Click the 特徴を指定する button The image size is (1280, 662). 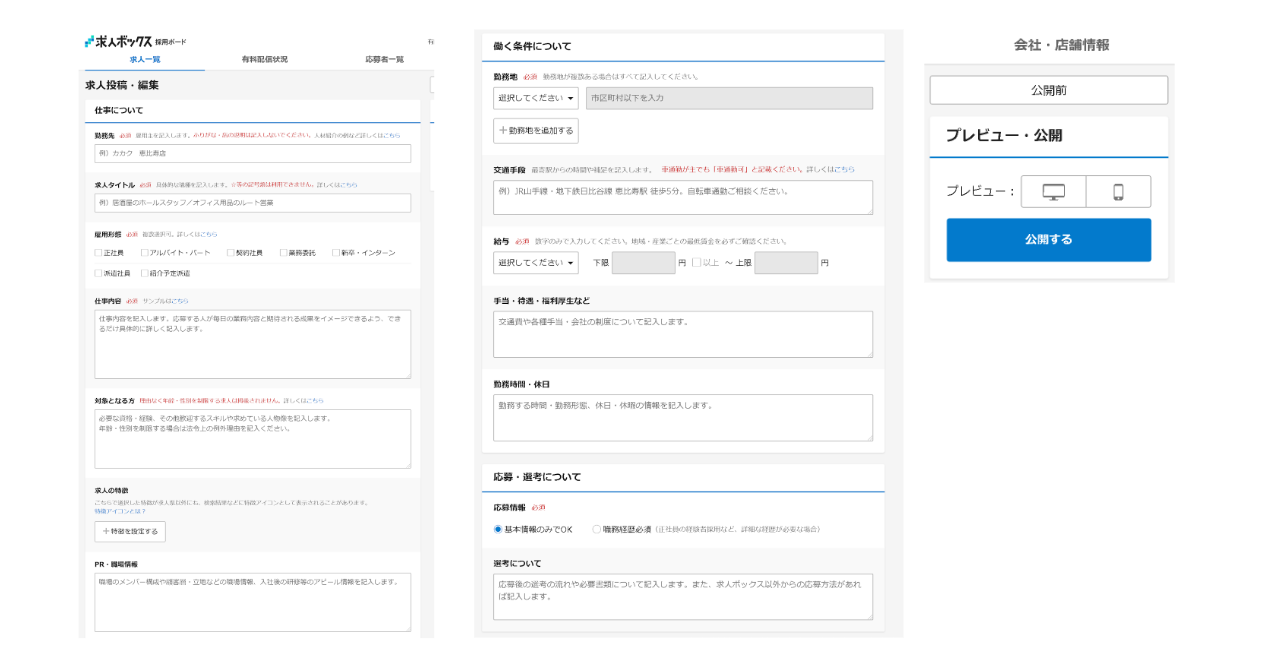(130, 532)
